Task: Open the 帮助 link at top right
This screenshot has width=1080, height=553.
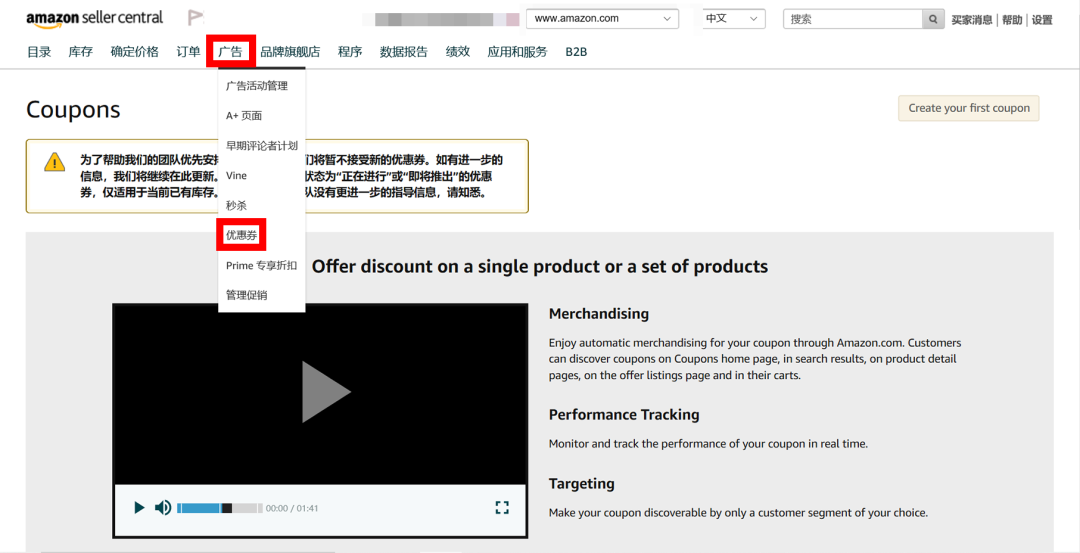Action: 1012,20
